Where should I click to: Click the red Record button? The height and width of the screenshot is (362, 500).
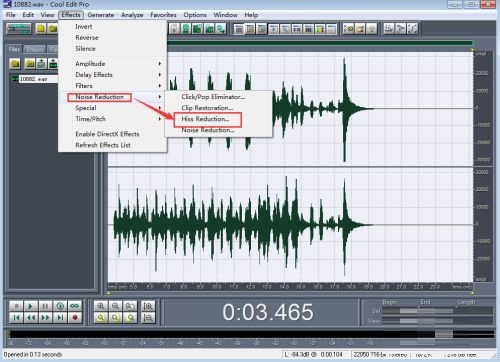[x=75, y=317]
